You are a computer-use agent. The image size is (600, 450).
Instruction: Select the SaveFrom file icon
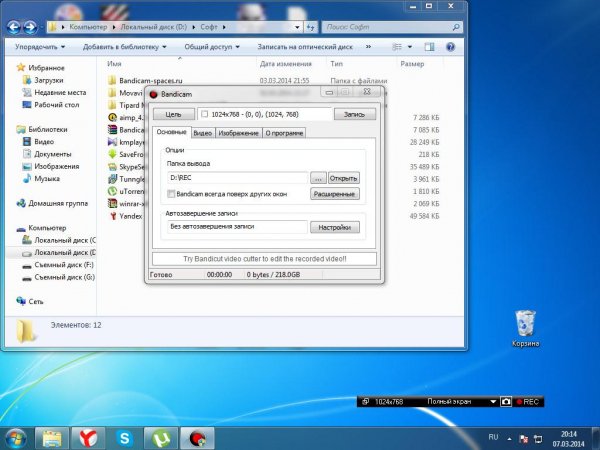coord(112,154)
